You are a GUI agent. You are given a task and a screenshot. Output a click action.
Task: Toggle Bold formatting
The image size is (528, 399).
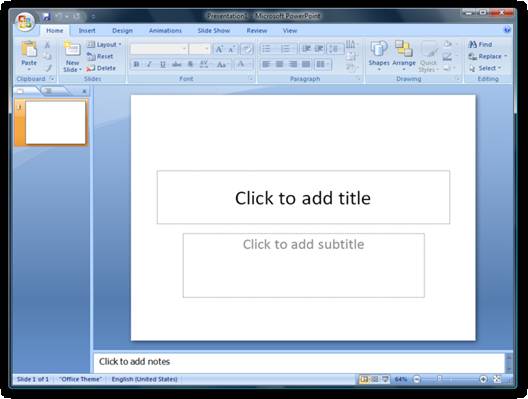click(136, 64)
